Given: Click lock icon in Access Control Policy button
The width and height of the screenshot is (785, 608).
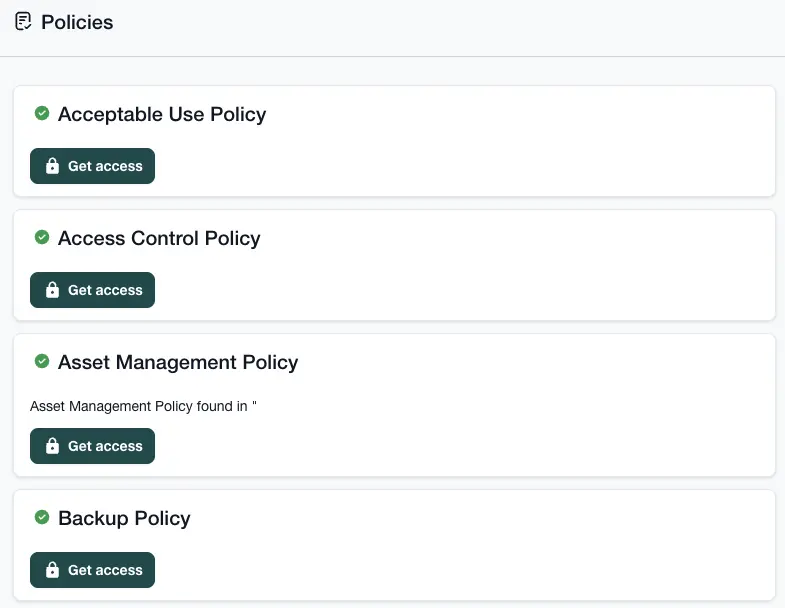Looking at the screenshot, I should (53, 291).
